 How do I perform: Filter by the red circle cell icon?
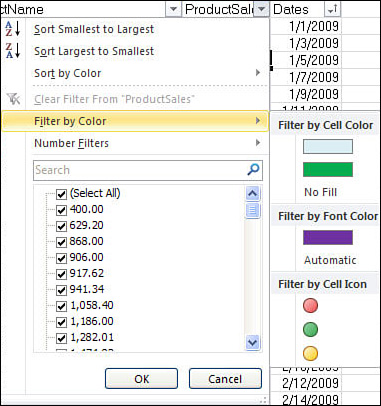pyautogui.click(x=310, y=305)
